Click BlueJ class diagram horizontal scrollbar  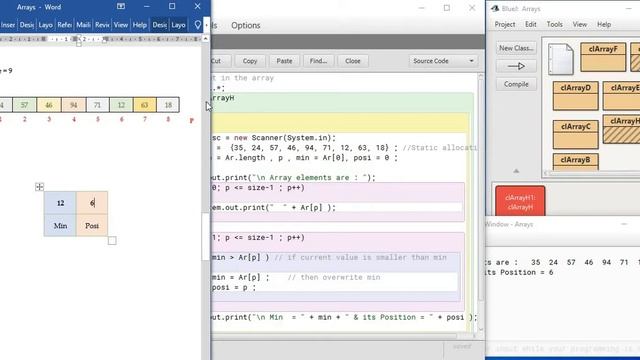(593, 173)
